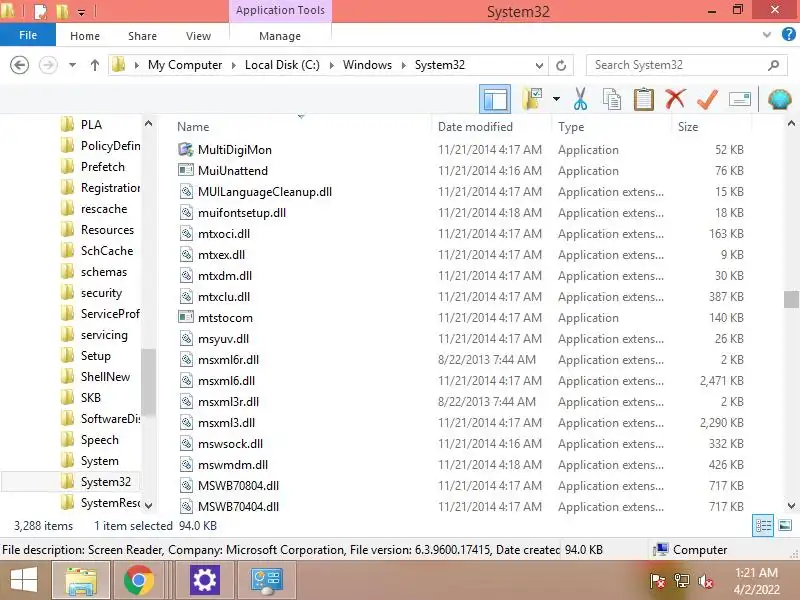
Task: Switch to Details view icon in status bar
Action: [763, 526]
